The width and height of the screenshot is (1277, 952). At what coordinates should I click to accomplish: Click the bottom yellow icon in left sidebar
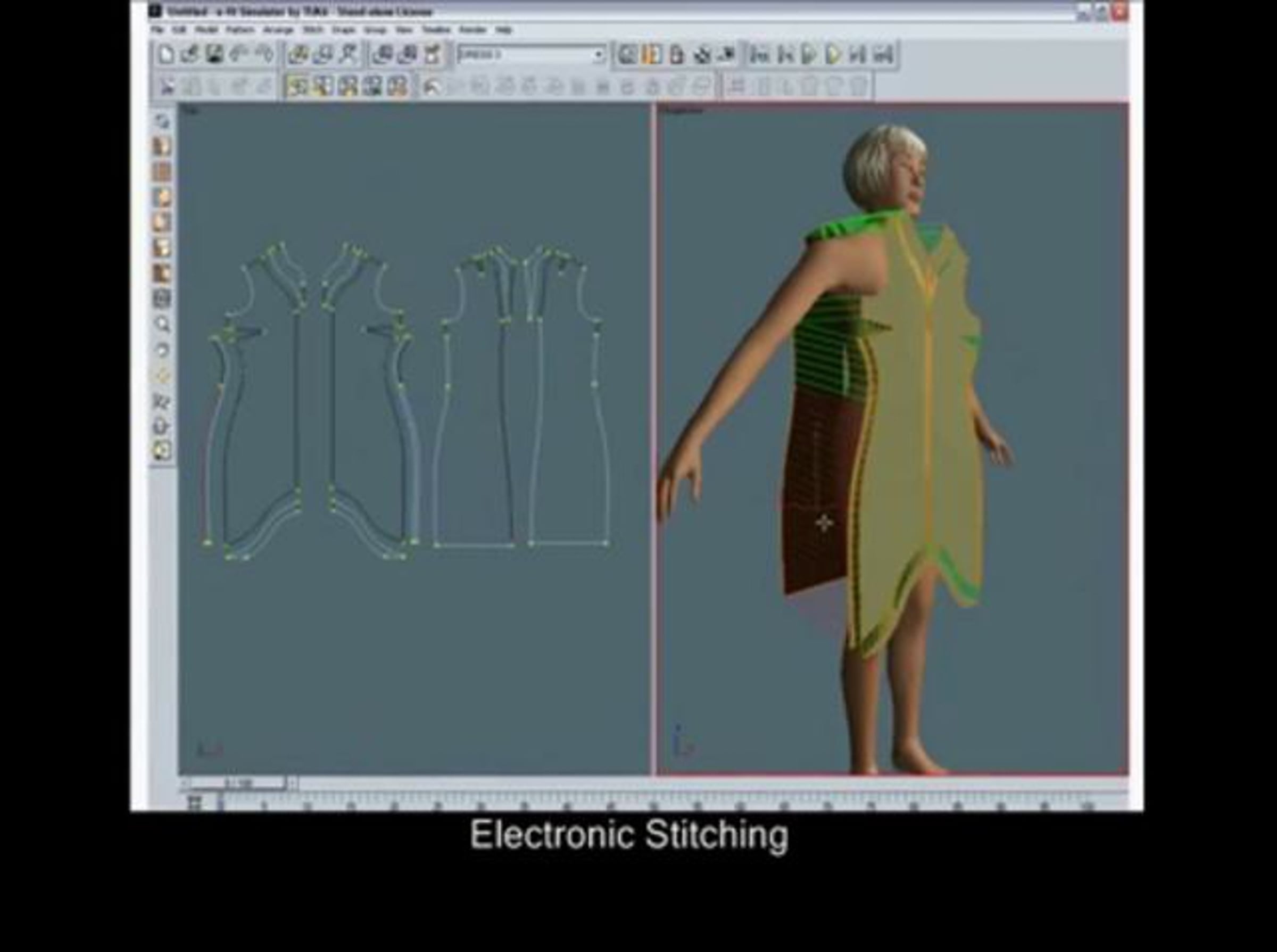(162, 451)
